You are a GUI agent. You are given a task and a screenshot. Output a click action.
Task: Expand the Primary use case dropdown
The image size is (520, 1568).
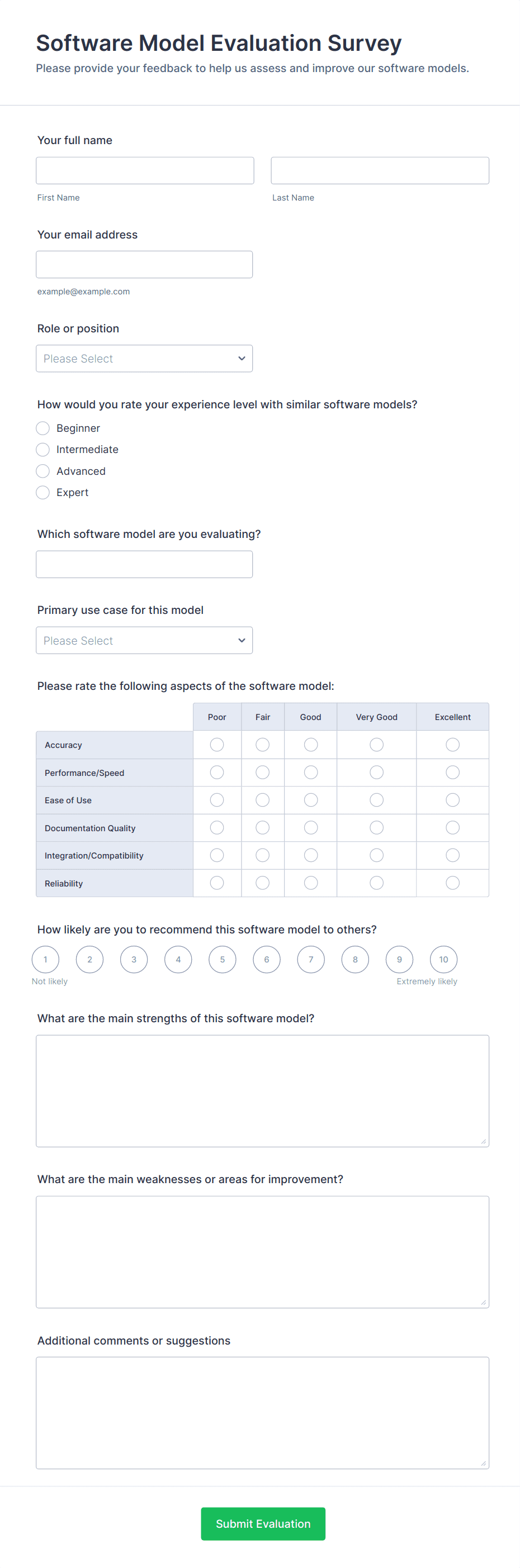coord(144,640)
